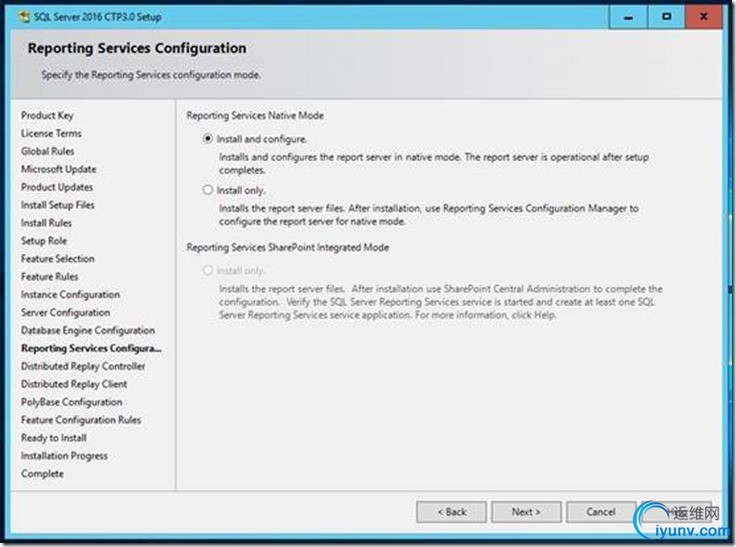The width and height of the screenshot is (736, 547).
Task: Open the Instance Configuration step
Action: [70, 295]
